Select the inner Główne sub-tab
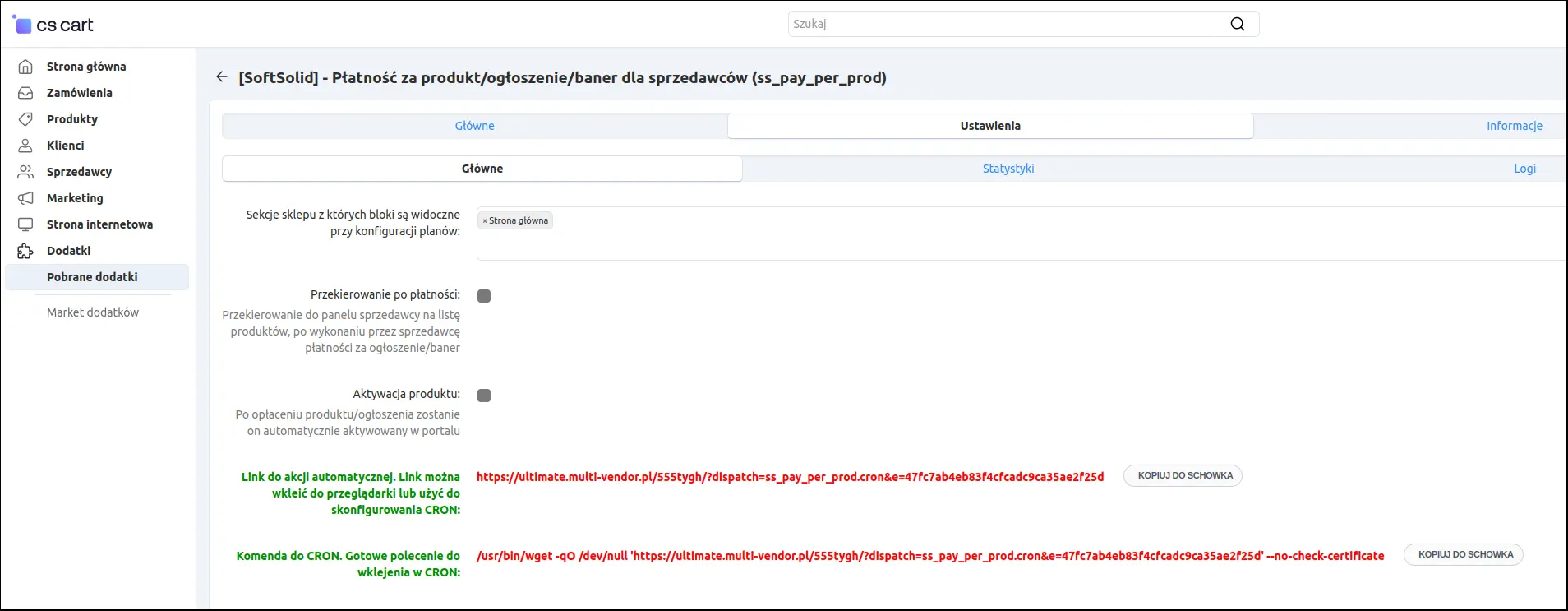This screenshot has width=1568, height=611. click(482, 169)
